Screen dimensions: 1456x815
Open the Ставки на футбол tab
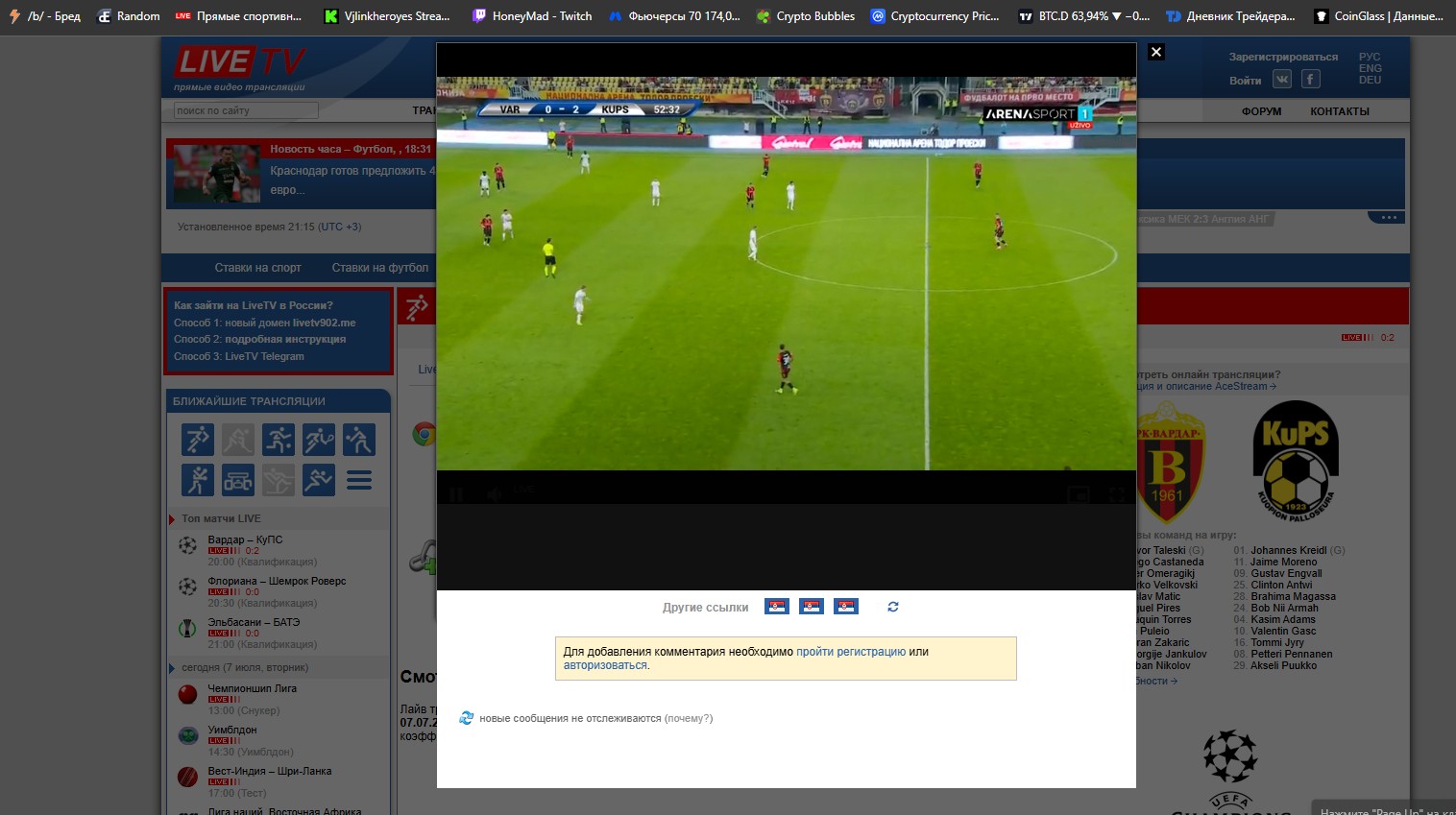[x=380, y=268]
